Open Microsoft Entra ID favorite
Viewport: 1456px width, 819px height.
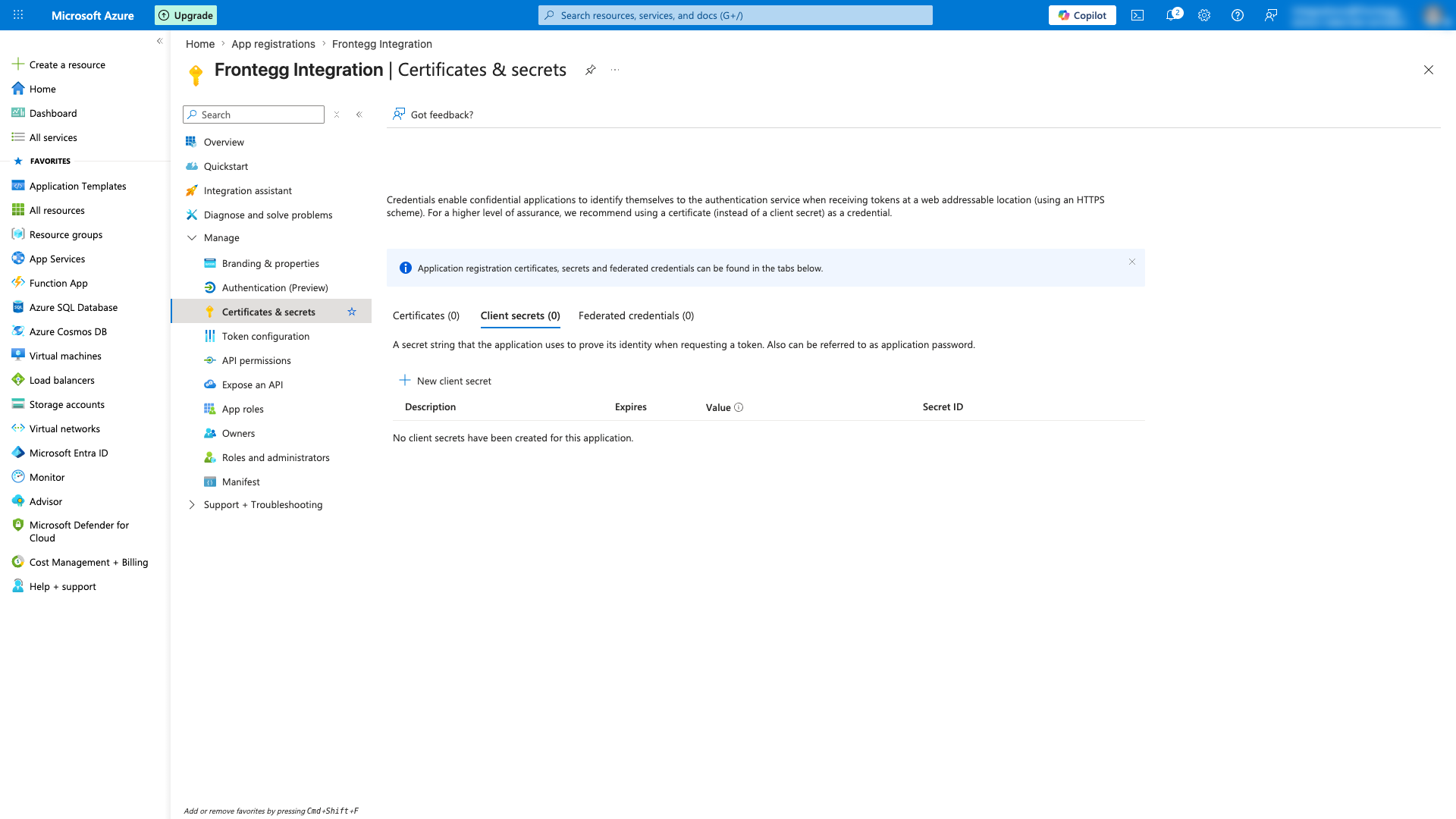coord(68,453)
